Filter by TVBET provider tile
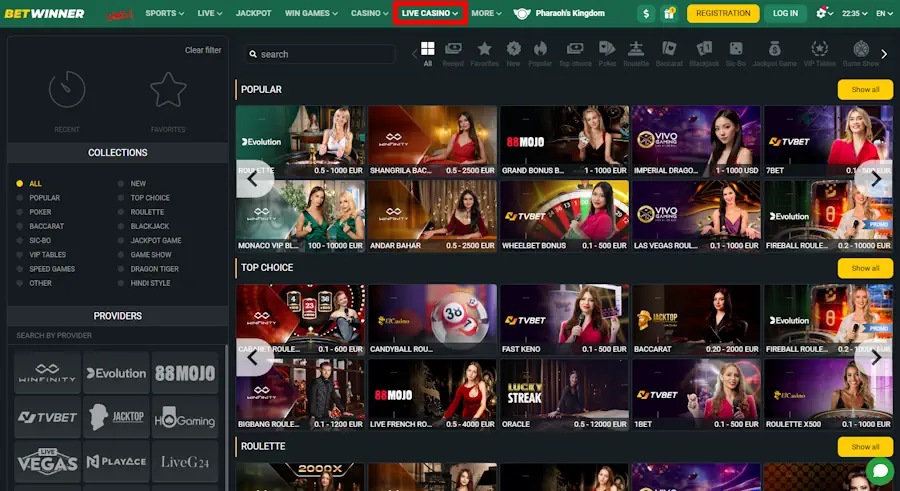The height and width of the screenshot is (491, 900). (x=47, y=417)
